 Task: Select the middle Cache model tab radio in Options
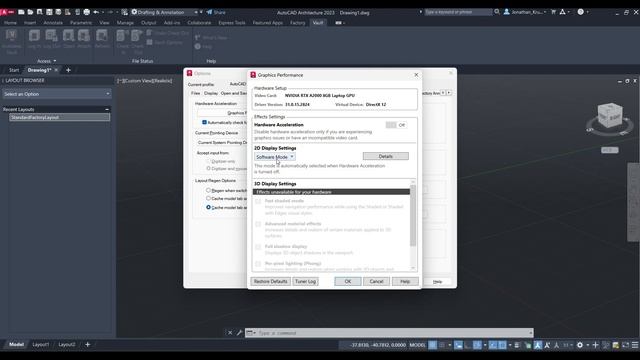coord(209,198)
